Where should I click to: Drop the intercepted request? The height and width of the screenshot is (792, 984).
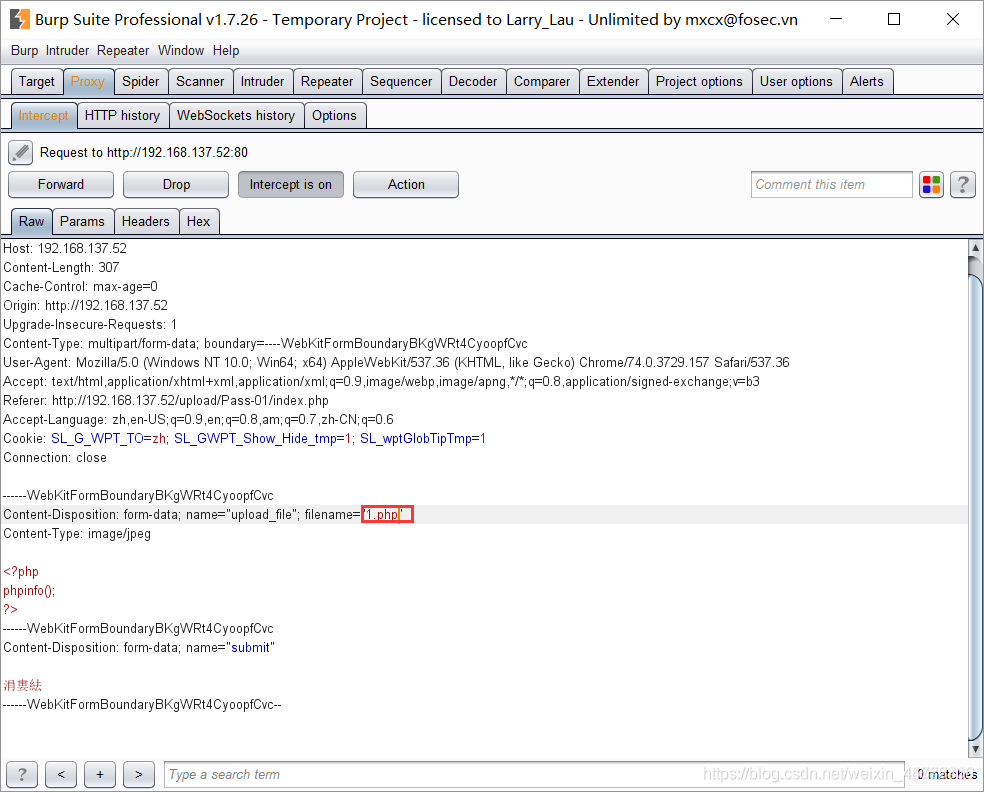(176, 185)
